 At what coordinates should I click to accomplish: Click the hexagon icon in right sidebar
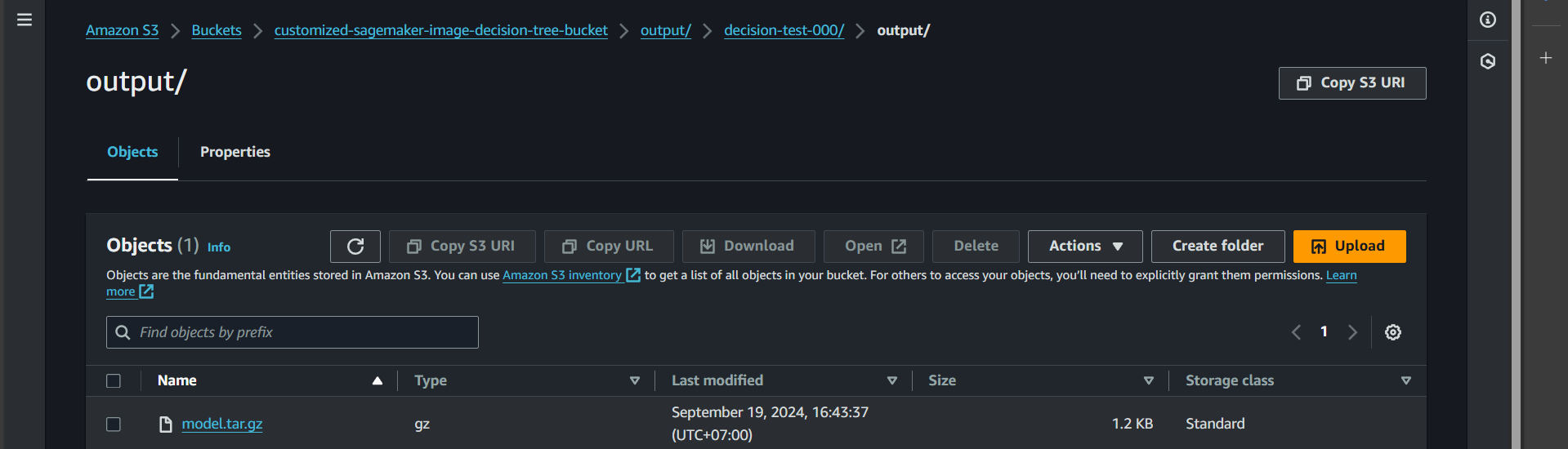coord(1488,61)
